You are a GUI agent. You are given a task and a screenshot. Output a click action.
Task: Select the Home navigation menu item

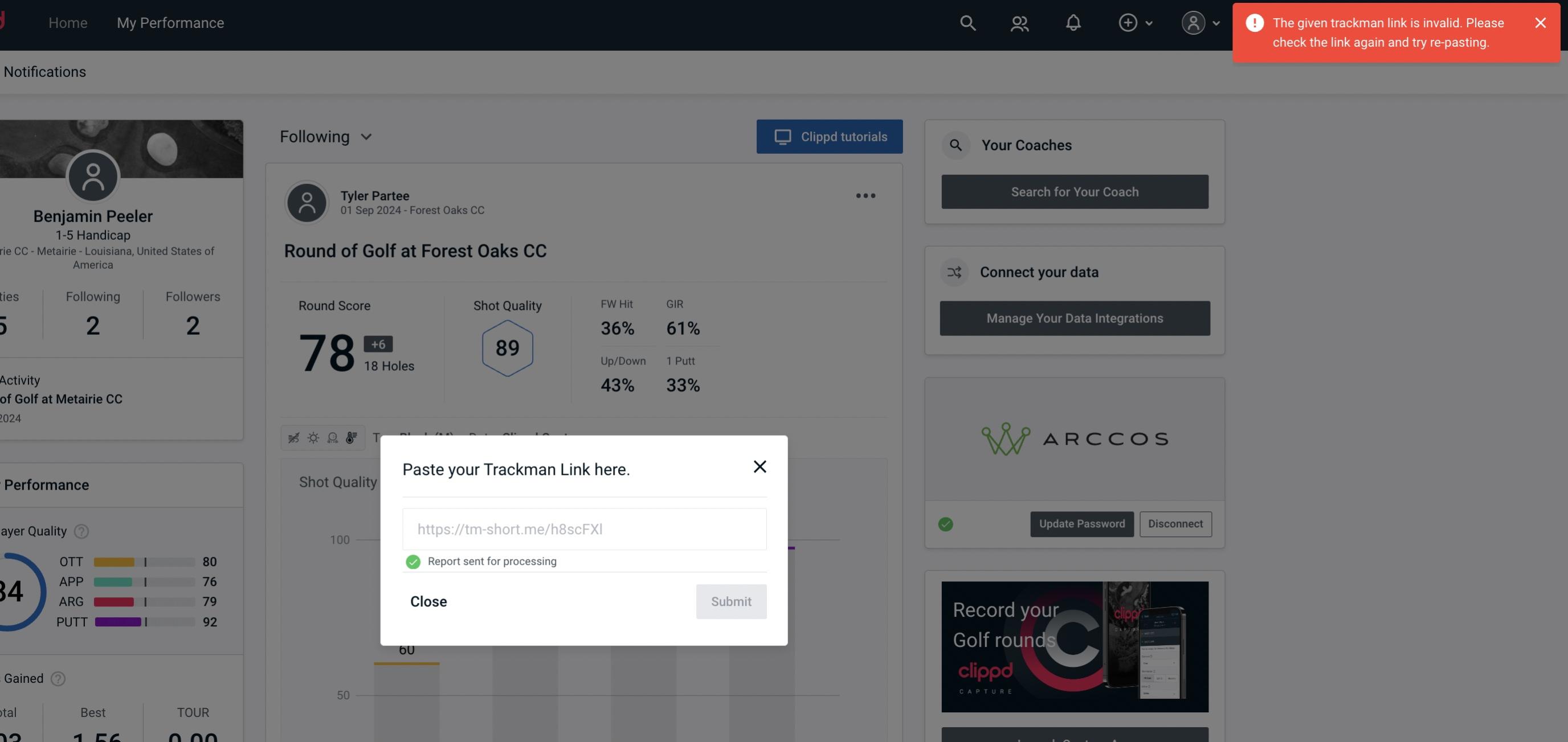click(68, 22)
